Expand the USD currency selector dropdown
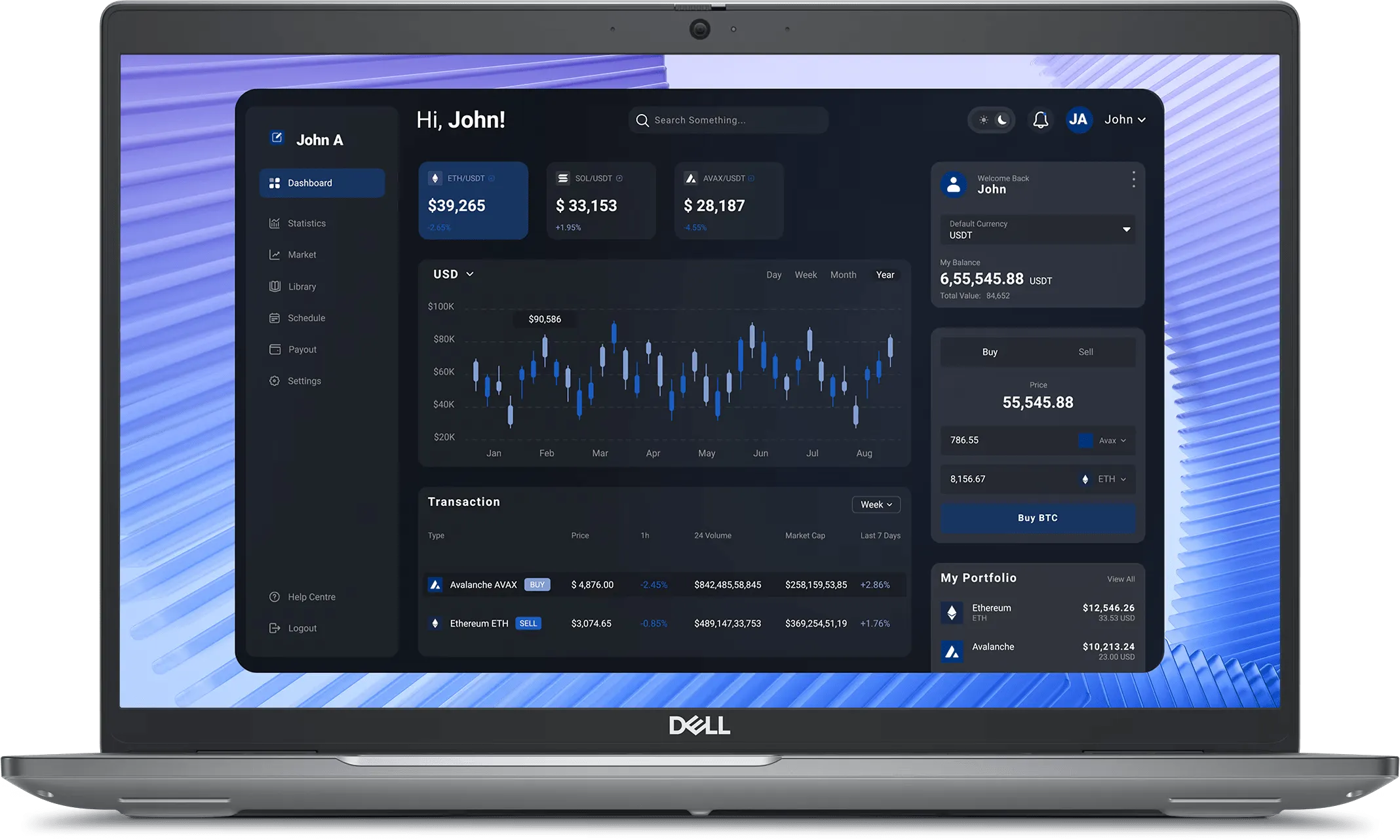The height and width of the screenshot is (840, 1400). click(451, 274)
